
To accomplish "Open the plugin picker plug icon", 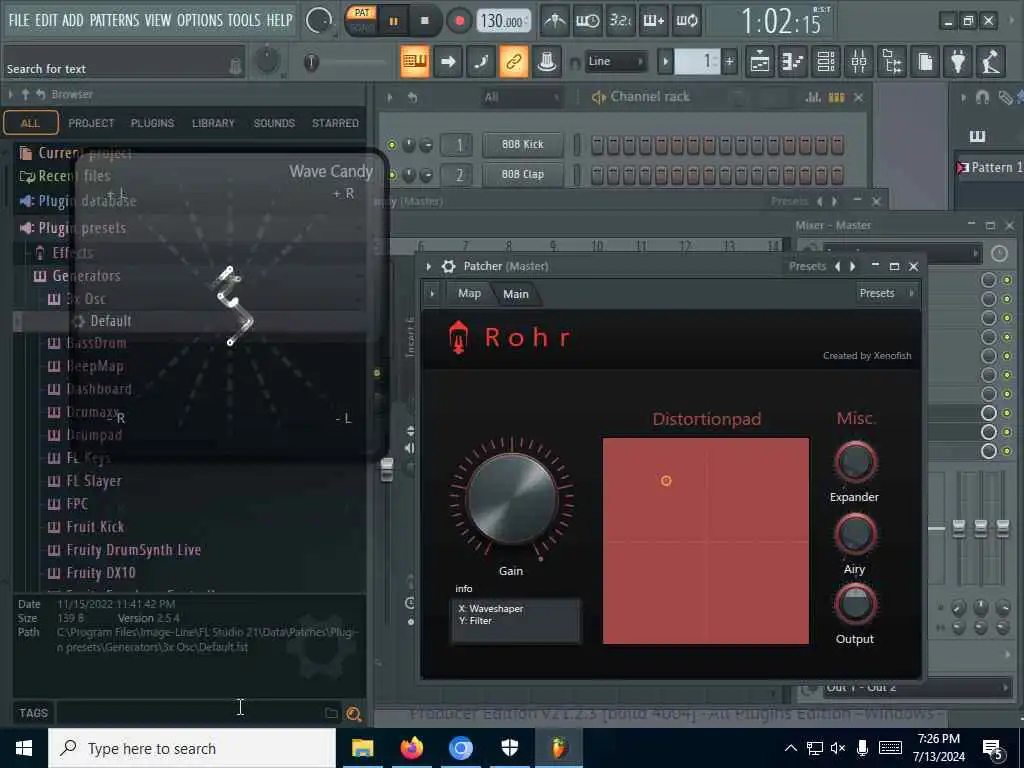I will [x=958, y=62].
